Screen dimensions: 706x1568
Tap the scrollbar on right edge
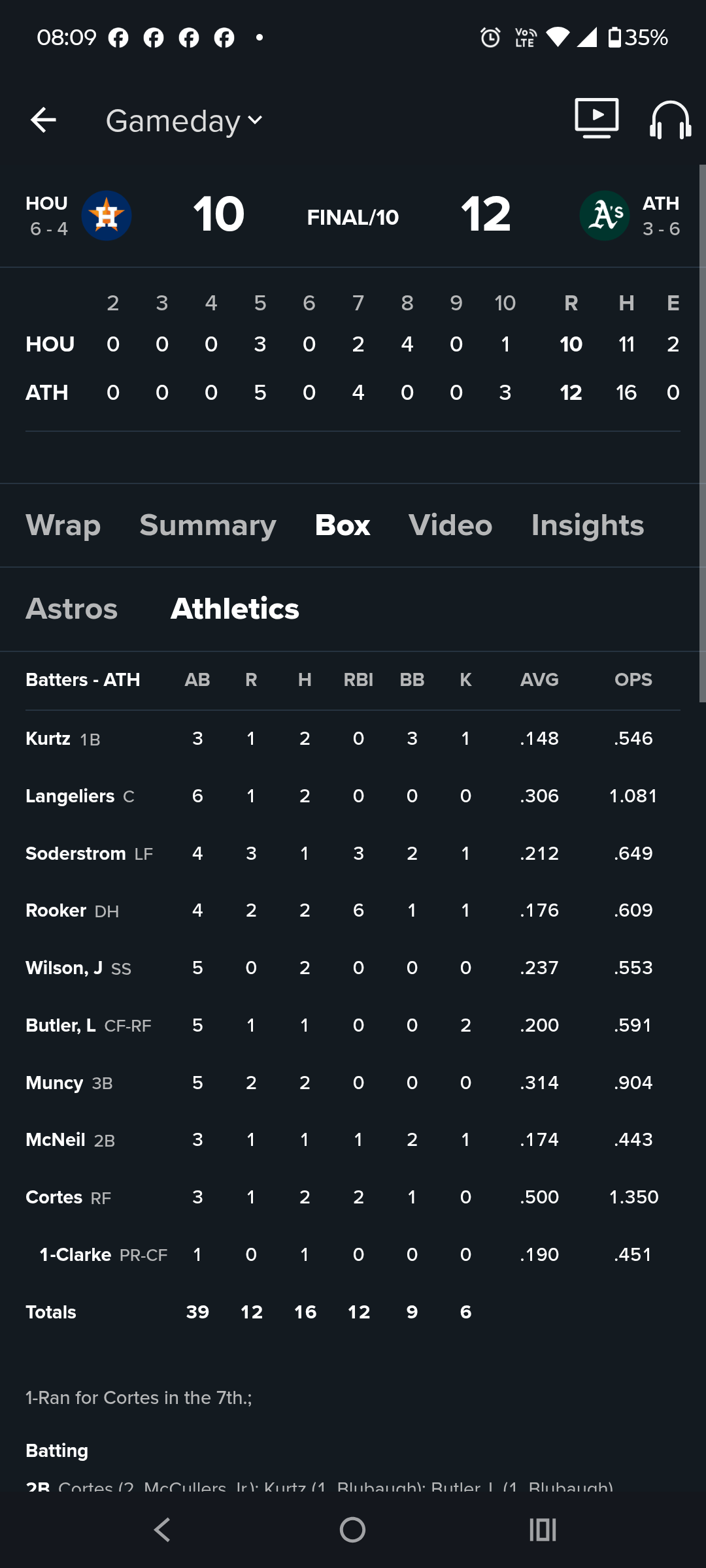702,431
